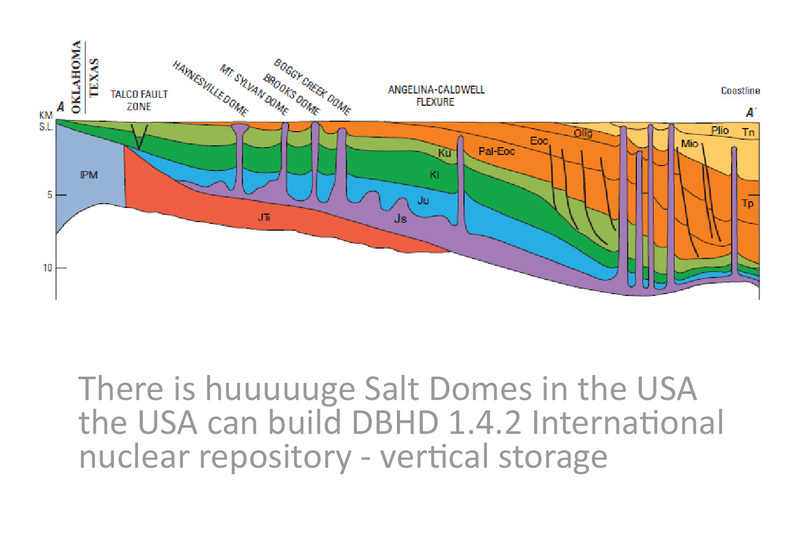
Task: Click the orange Pal-Eoc layer label
Action: pyautogui.click(x=496, y=151)
